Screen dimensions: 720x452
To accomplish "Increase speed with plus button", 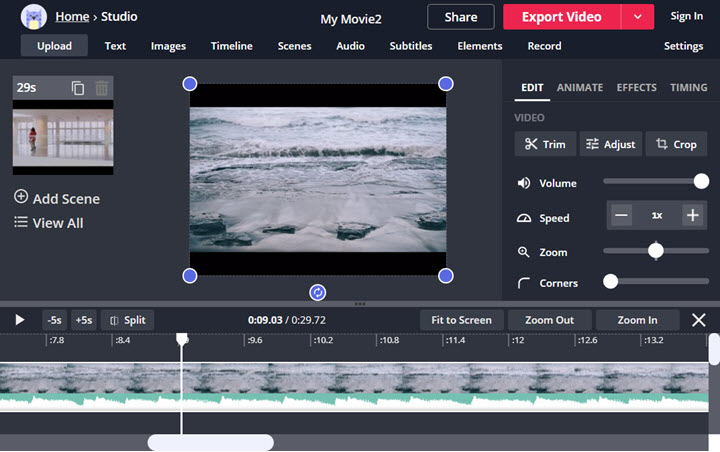I will (692, 215).
